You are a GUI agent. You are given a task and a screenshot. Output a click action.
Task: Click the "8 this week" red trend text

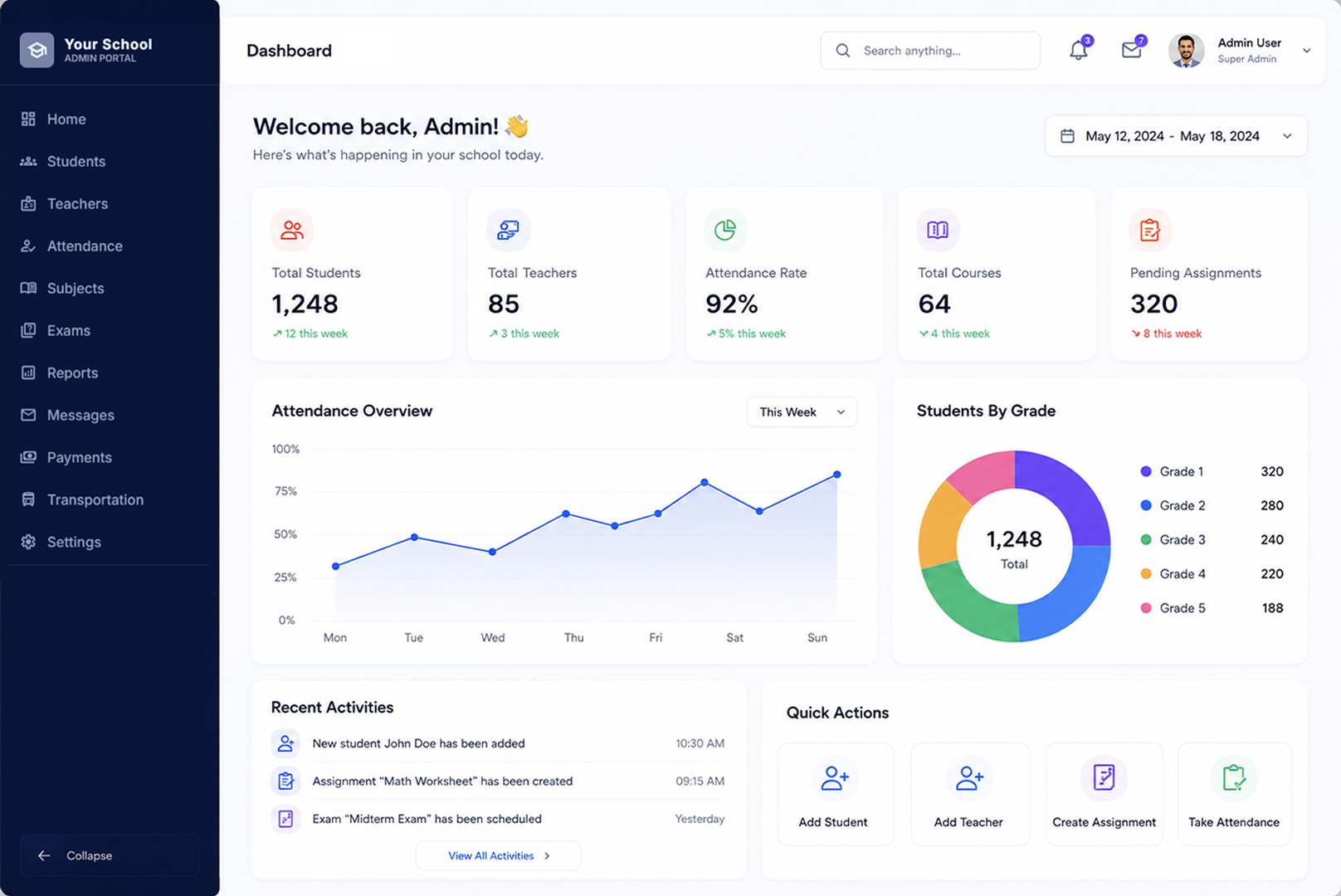click(x=1173, y=334)
